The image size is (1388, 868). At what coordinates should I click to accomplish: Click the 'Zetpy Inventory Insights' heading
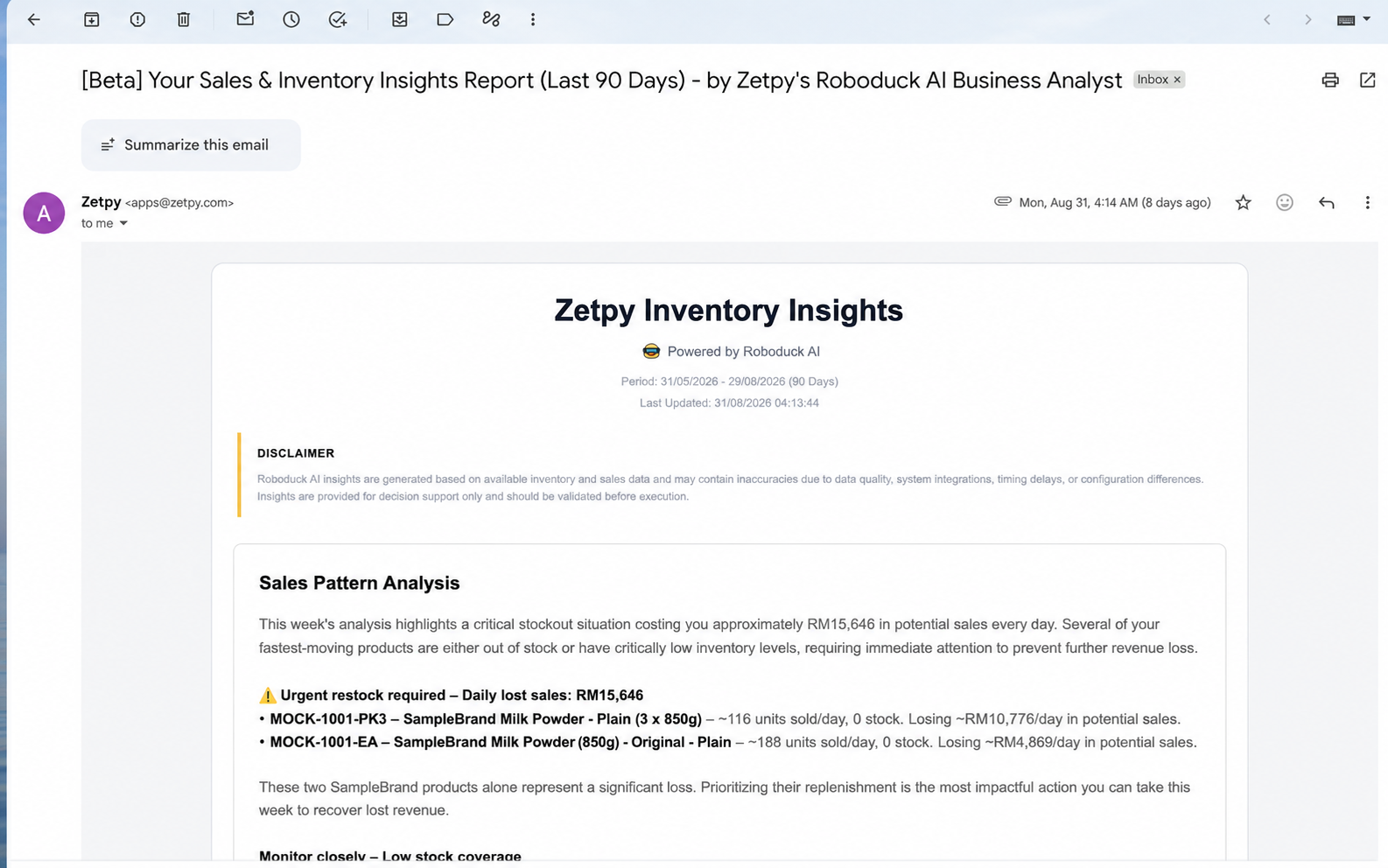729,311
